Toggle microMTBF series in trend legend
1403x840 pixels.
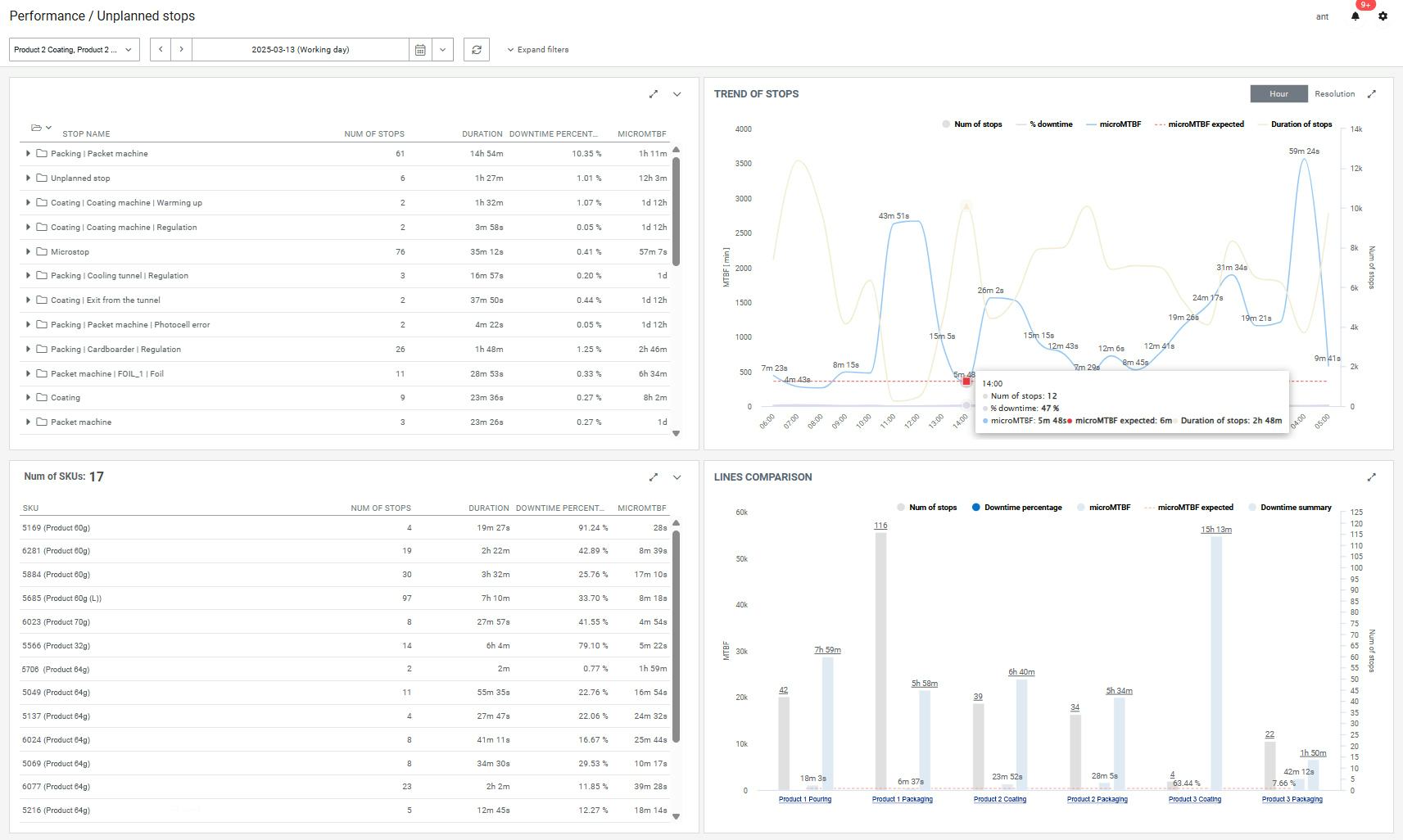coord(1113,124)
